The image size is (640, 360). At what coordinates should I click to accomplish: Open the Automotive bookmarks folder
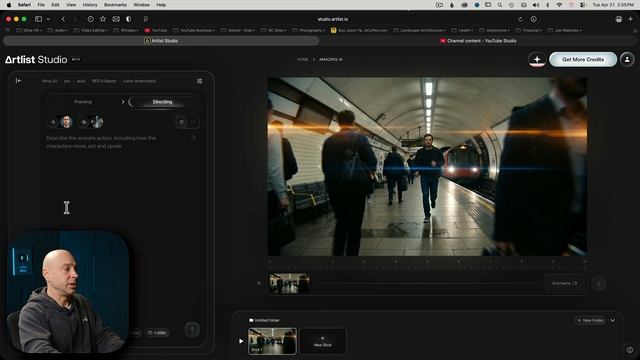[x=495, y=30]
